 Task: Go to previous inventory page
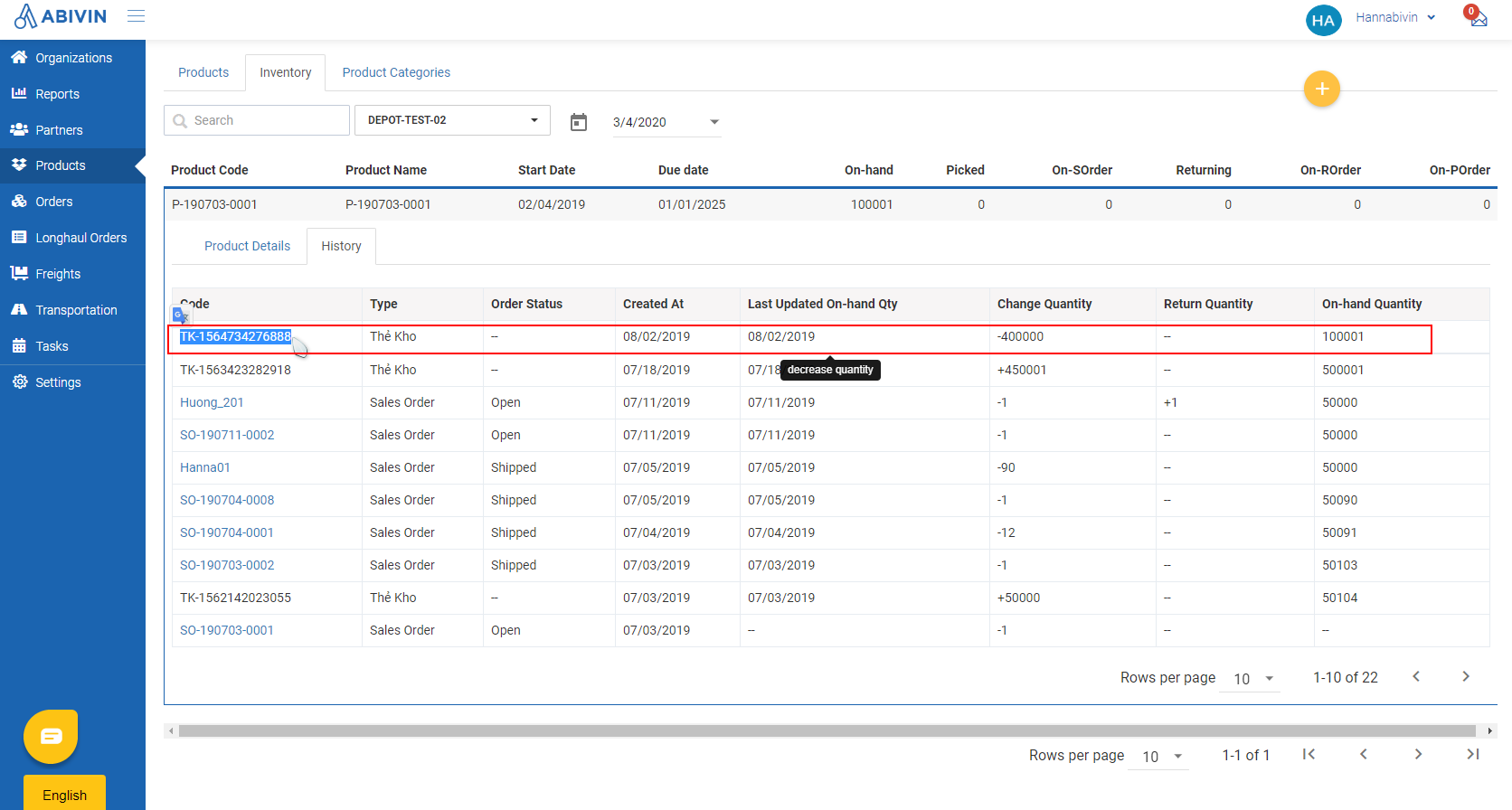(1364, 754)
